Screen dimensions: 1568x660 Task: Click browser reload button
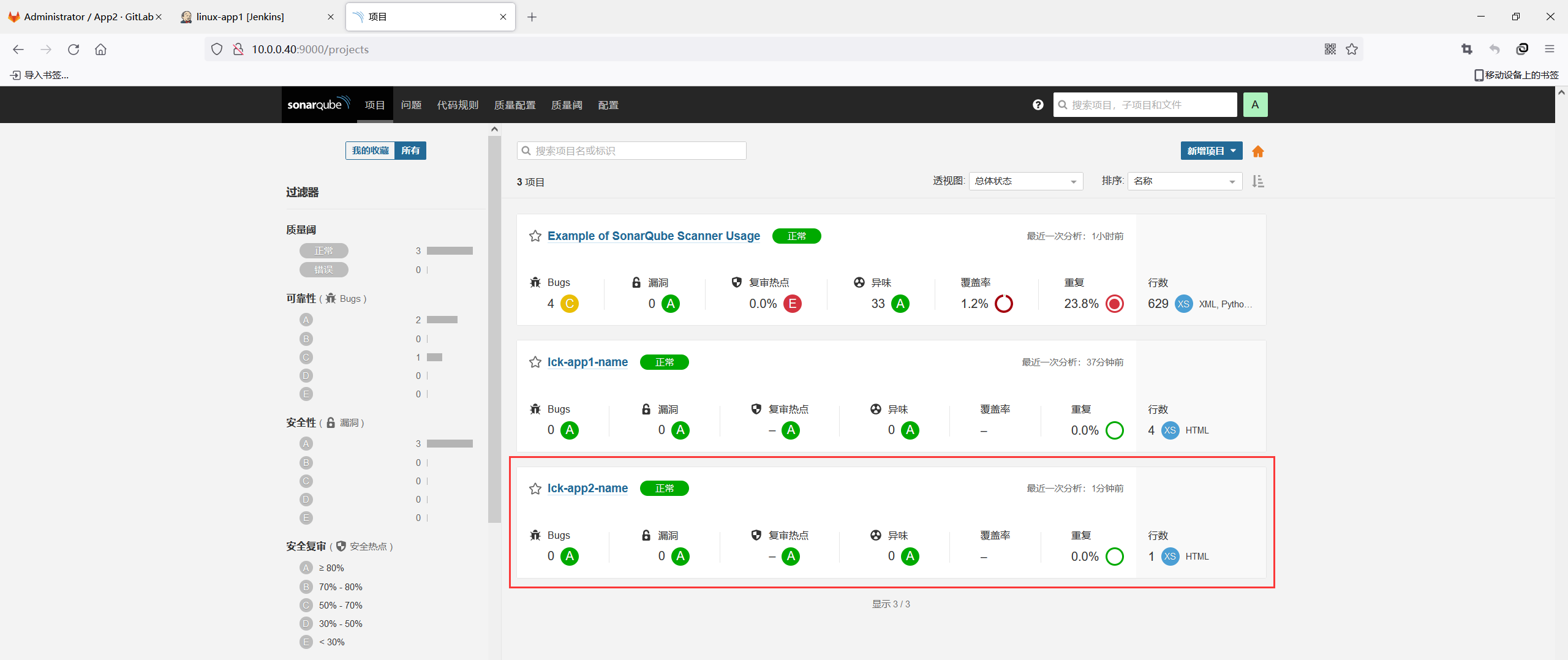73,50
